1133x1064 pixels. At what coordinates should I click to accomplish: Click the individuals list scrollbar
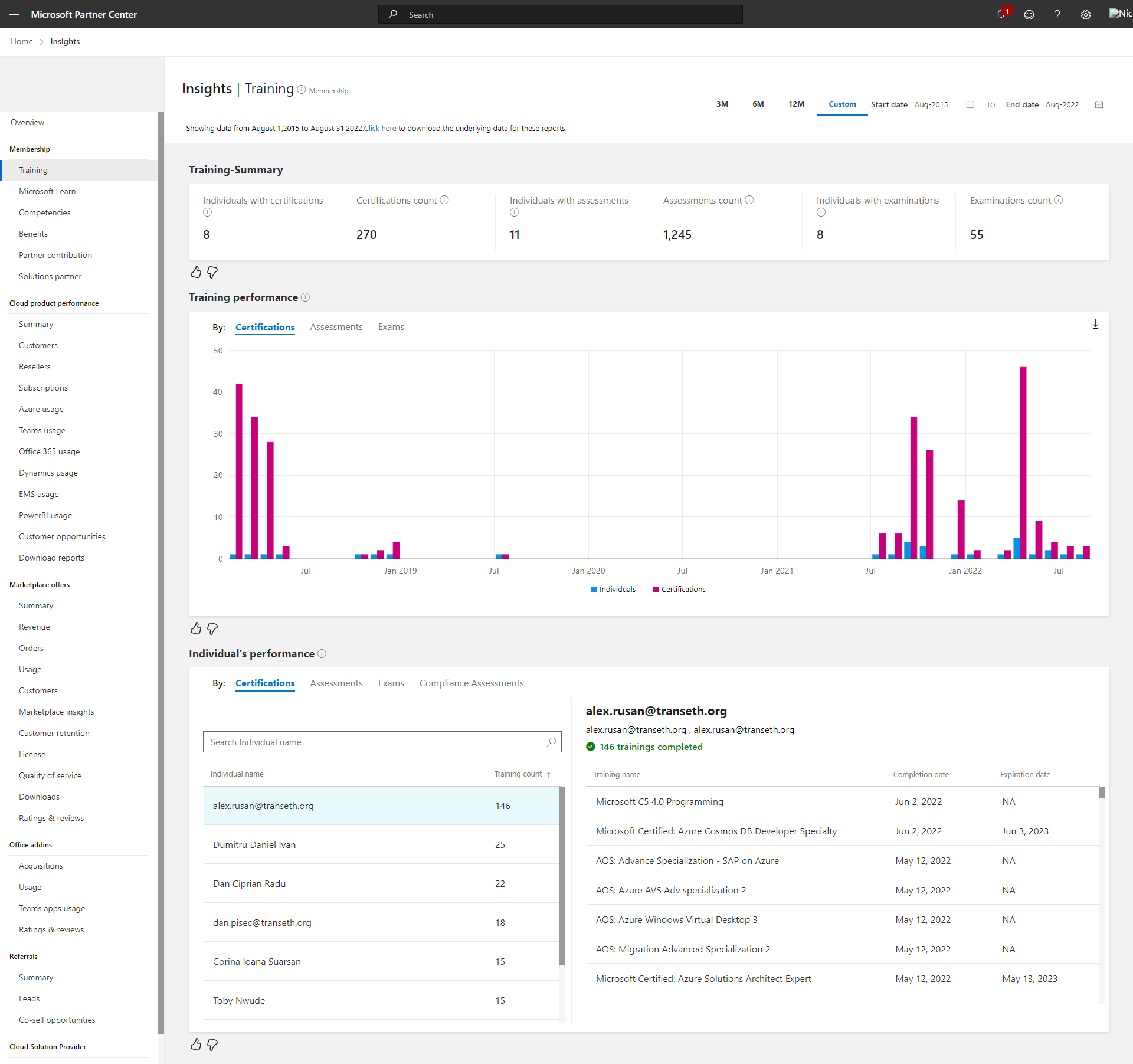coord(562,876)
